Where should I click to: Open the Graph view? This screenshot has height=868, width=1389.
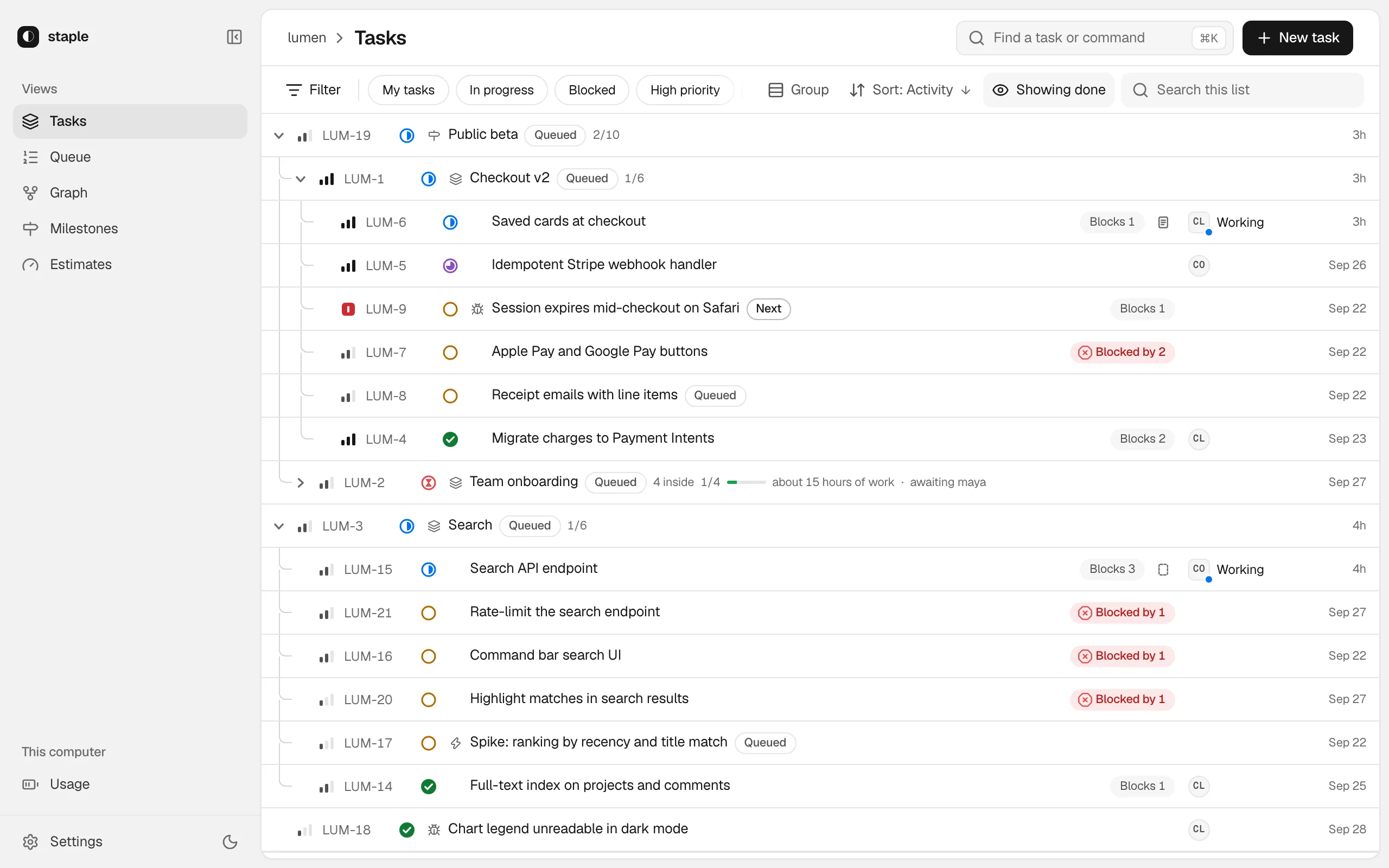click(130, 193)
